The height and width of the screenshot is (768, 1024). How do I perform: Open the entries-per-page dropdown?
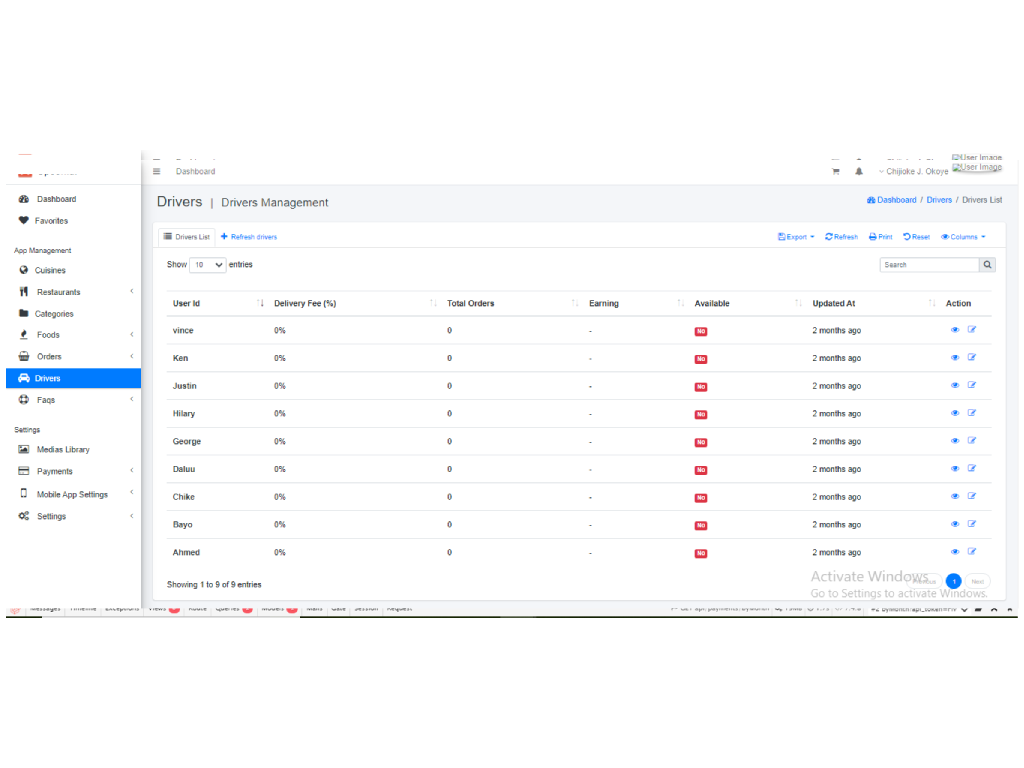coord(207,265)
